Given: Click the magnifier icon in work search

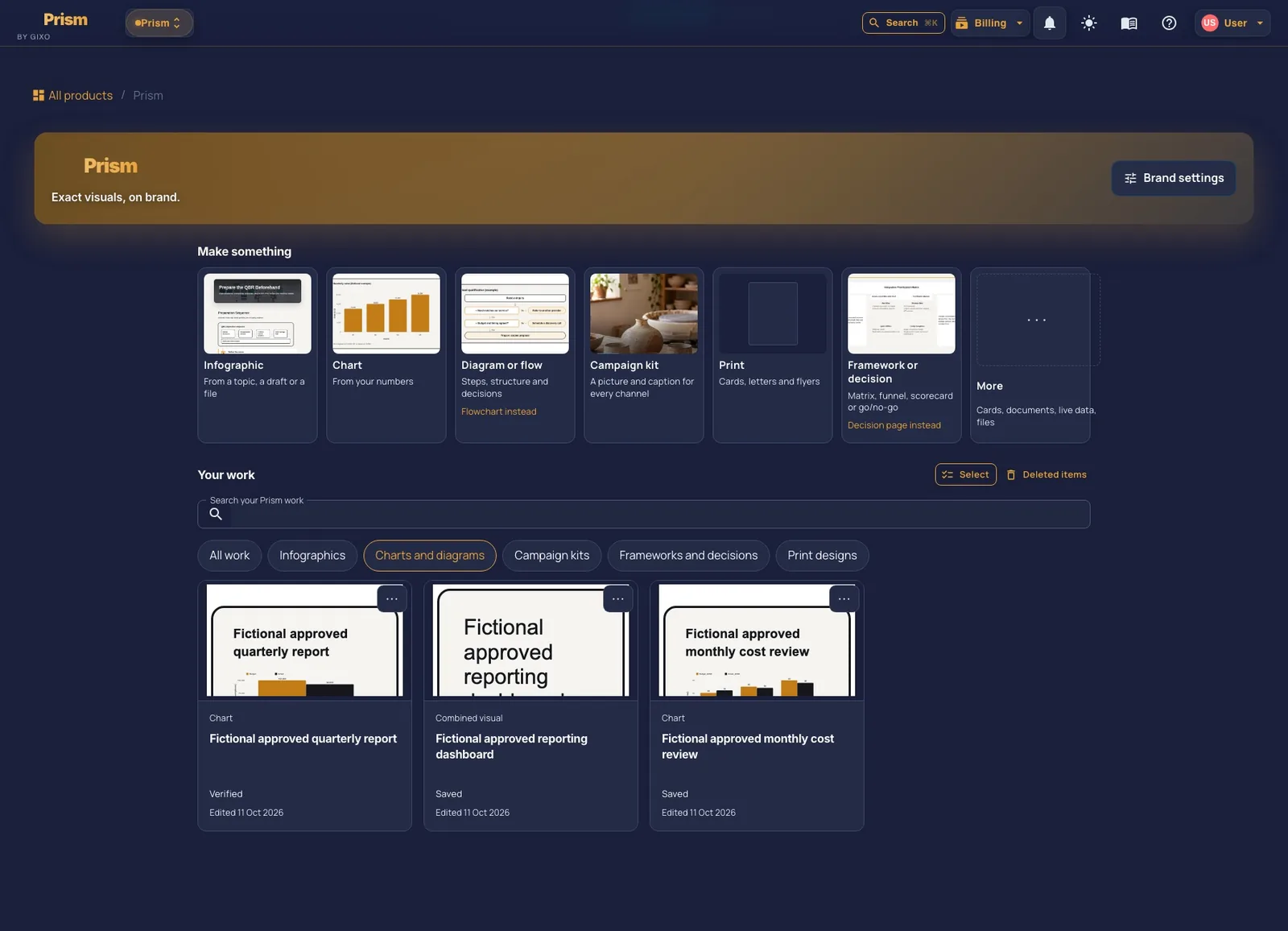Looking at the screenshot, I should (x=216, y=515).
